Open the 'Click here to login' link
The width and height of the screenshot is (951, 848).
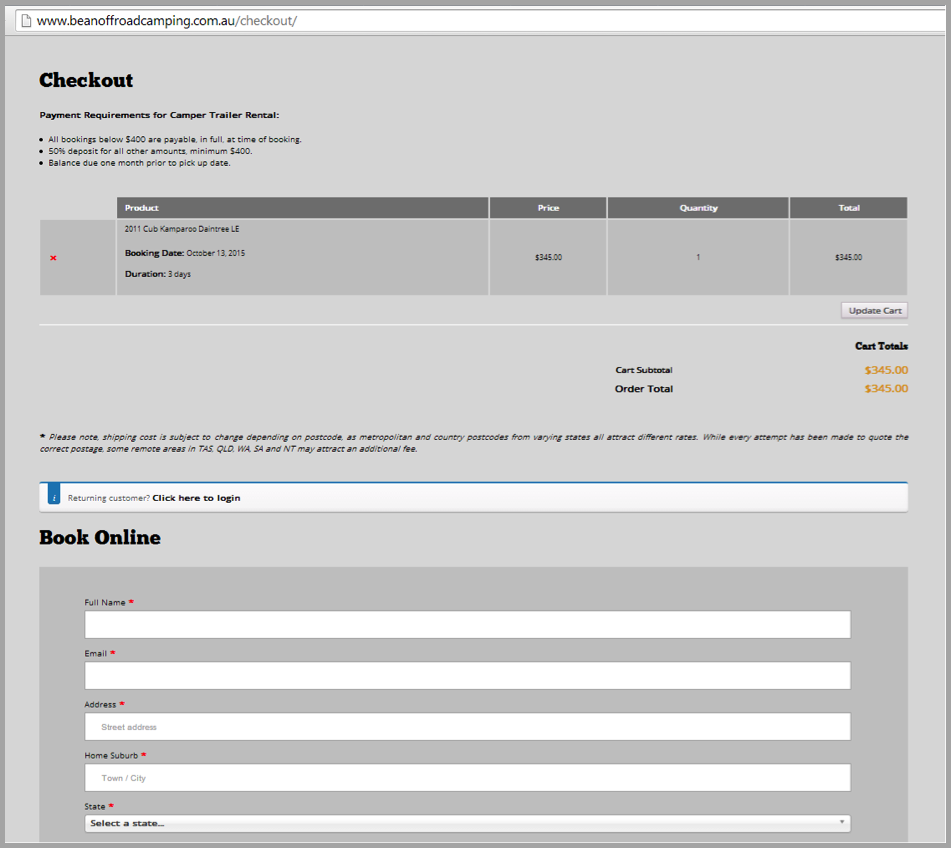(196, 498)
